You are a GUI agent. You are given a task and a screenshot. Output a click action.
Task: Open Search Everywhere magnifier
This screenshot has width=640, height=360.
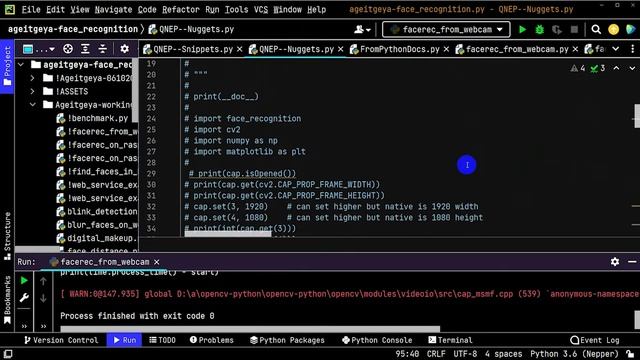(596, 29)
